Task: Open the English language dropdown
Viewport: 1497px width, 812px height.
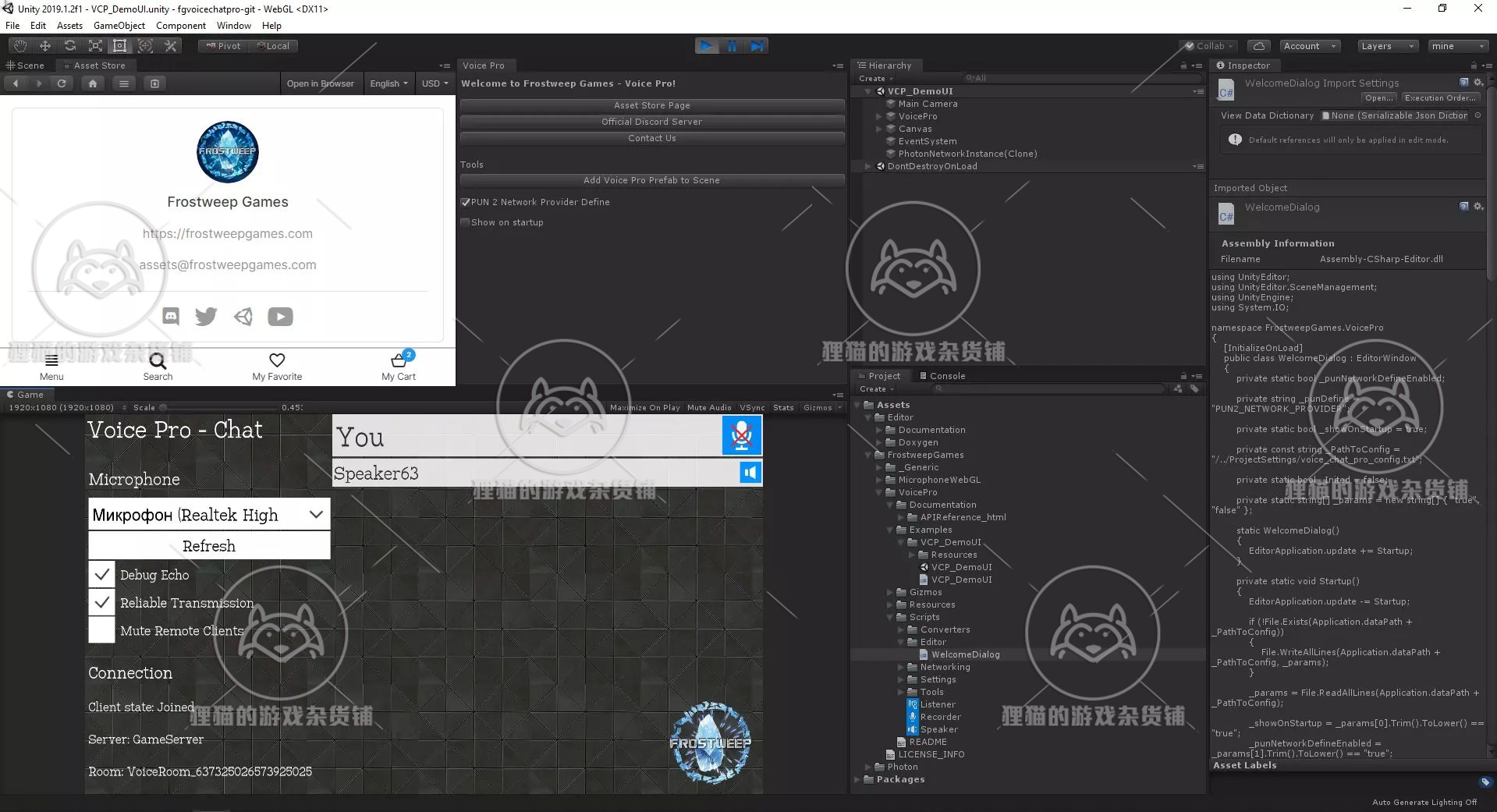Action: tap(388, 83)
